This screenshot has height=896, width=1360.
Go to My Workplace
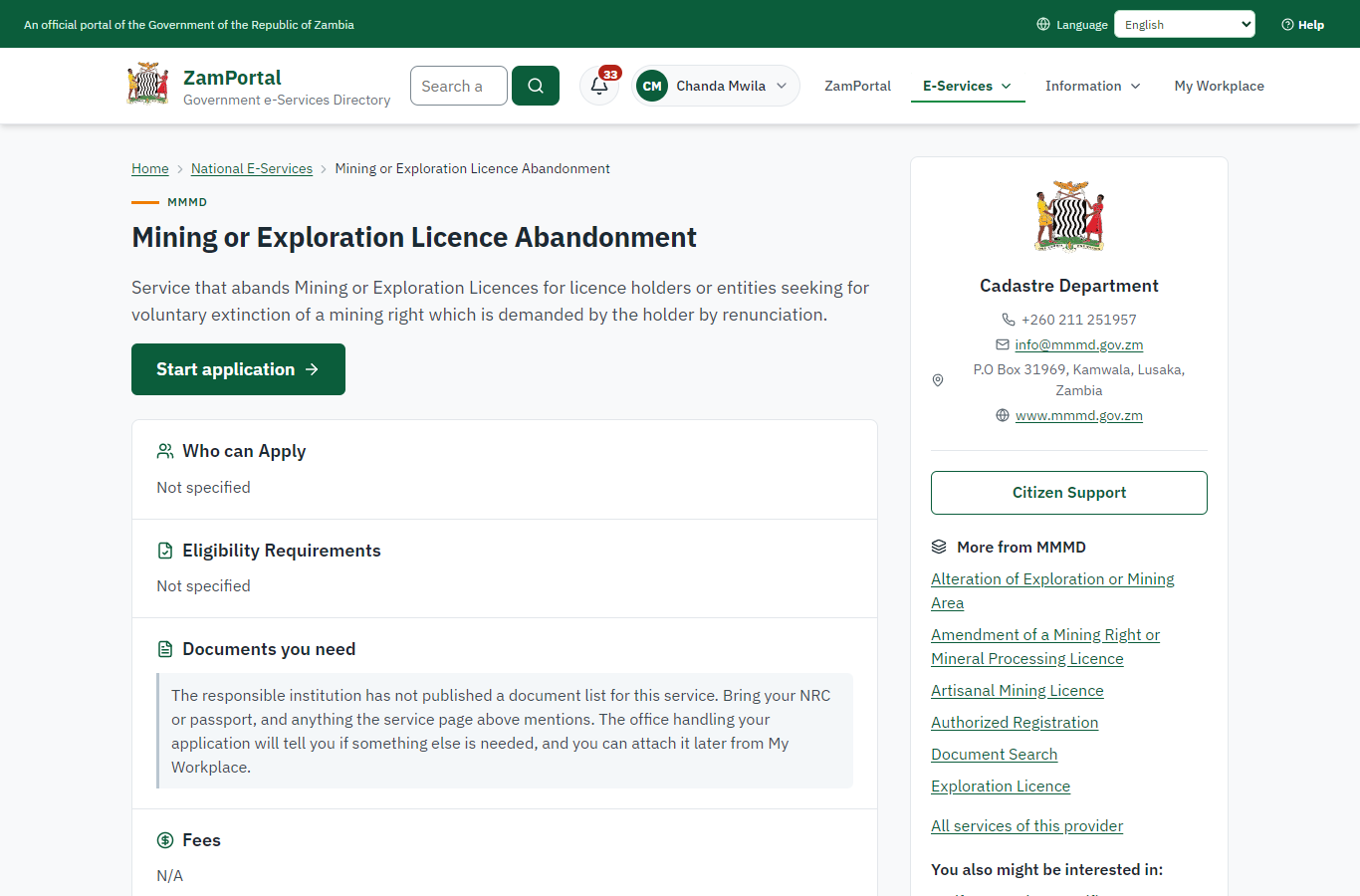pos(1220,86)
